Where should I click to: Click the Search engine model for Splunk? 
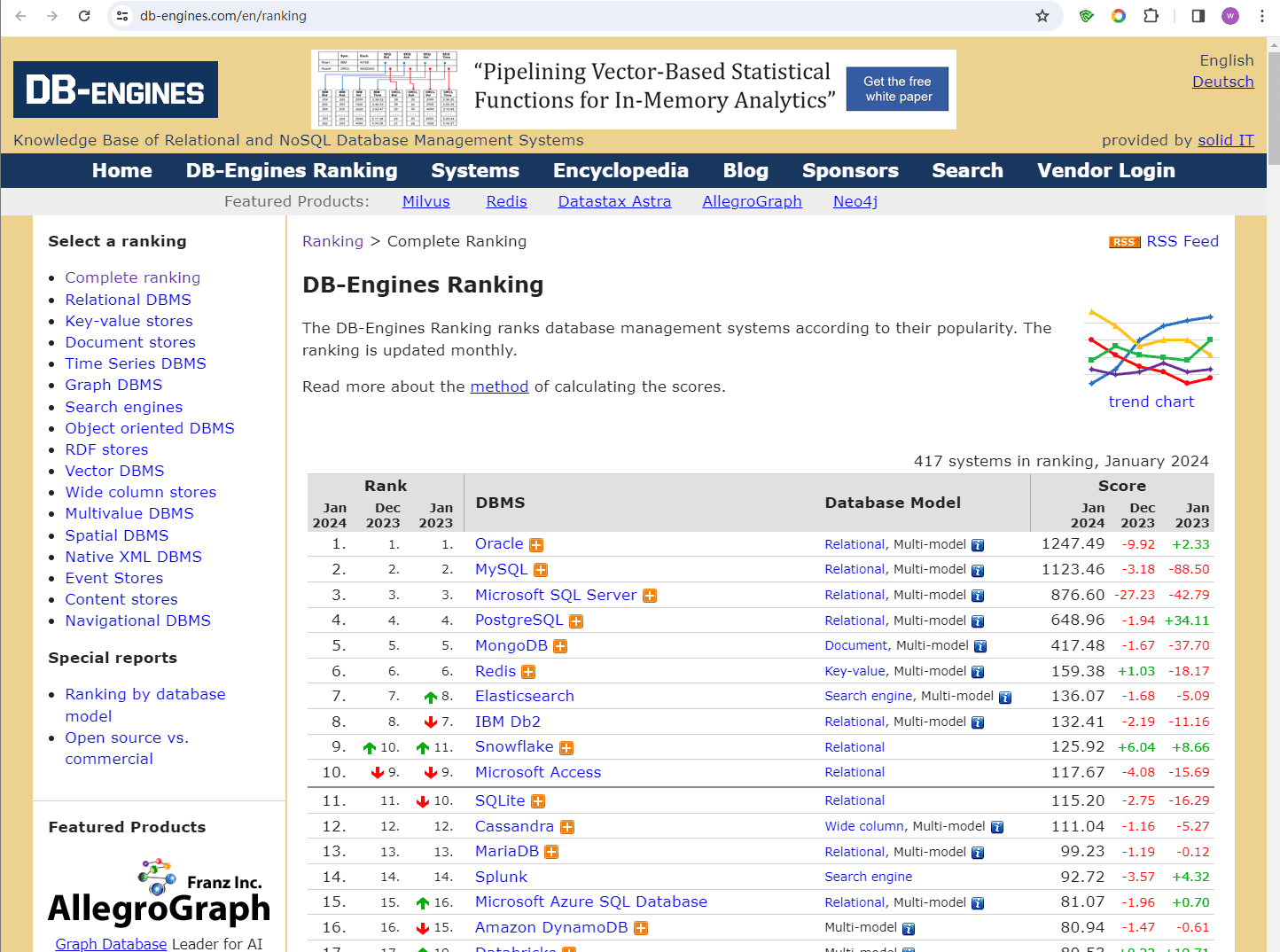click(x=868, y=877)
